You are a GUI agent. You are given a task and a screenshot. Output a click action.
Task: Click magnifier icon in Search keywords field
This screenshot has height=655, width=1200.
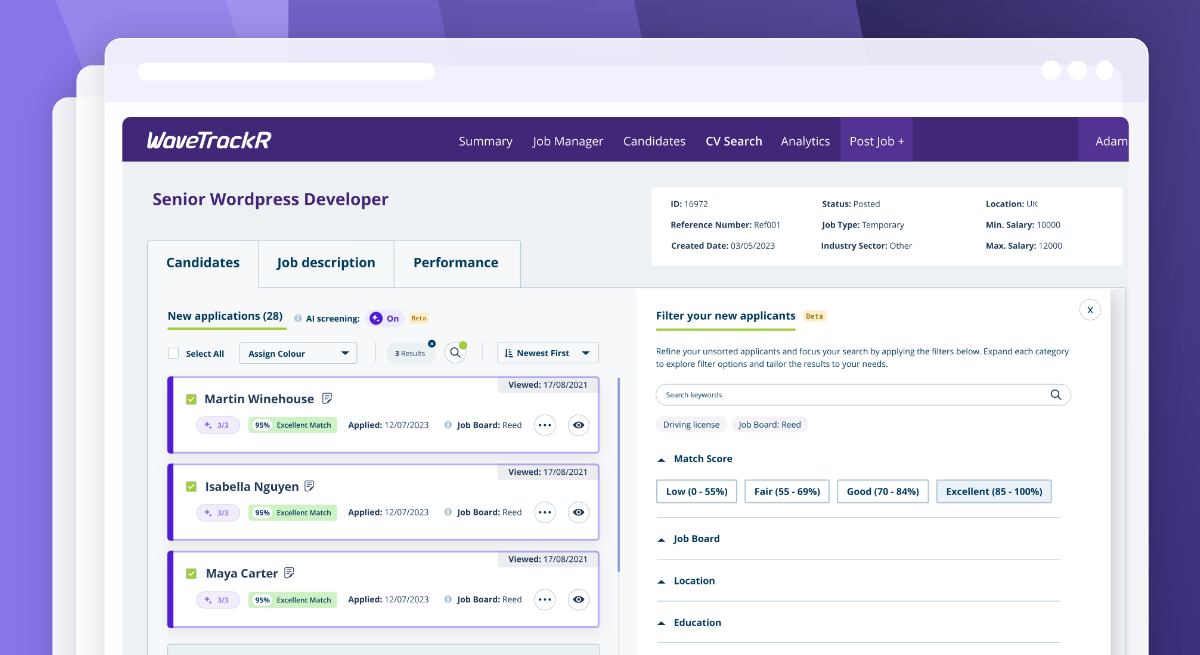[1056, 395]
